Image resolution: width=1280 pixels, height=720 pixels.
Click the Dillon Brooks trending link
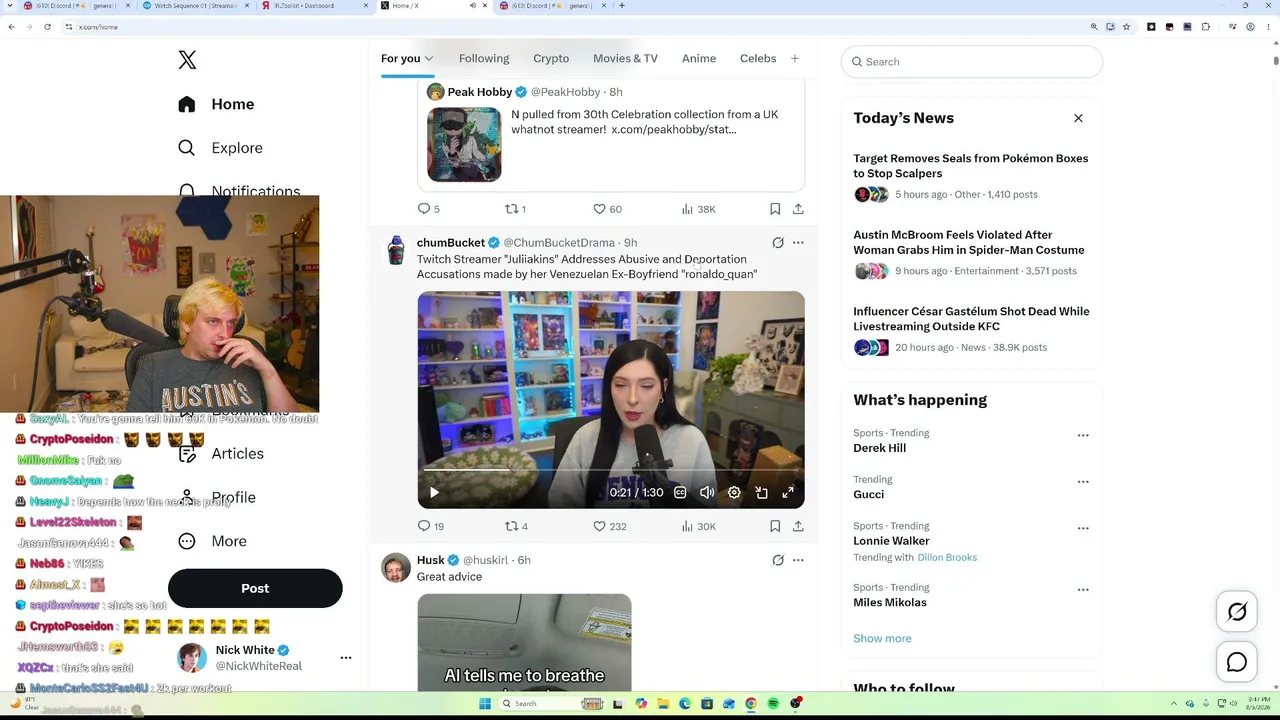947,557
